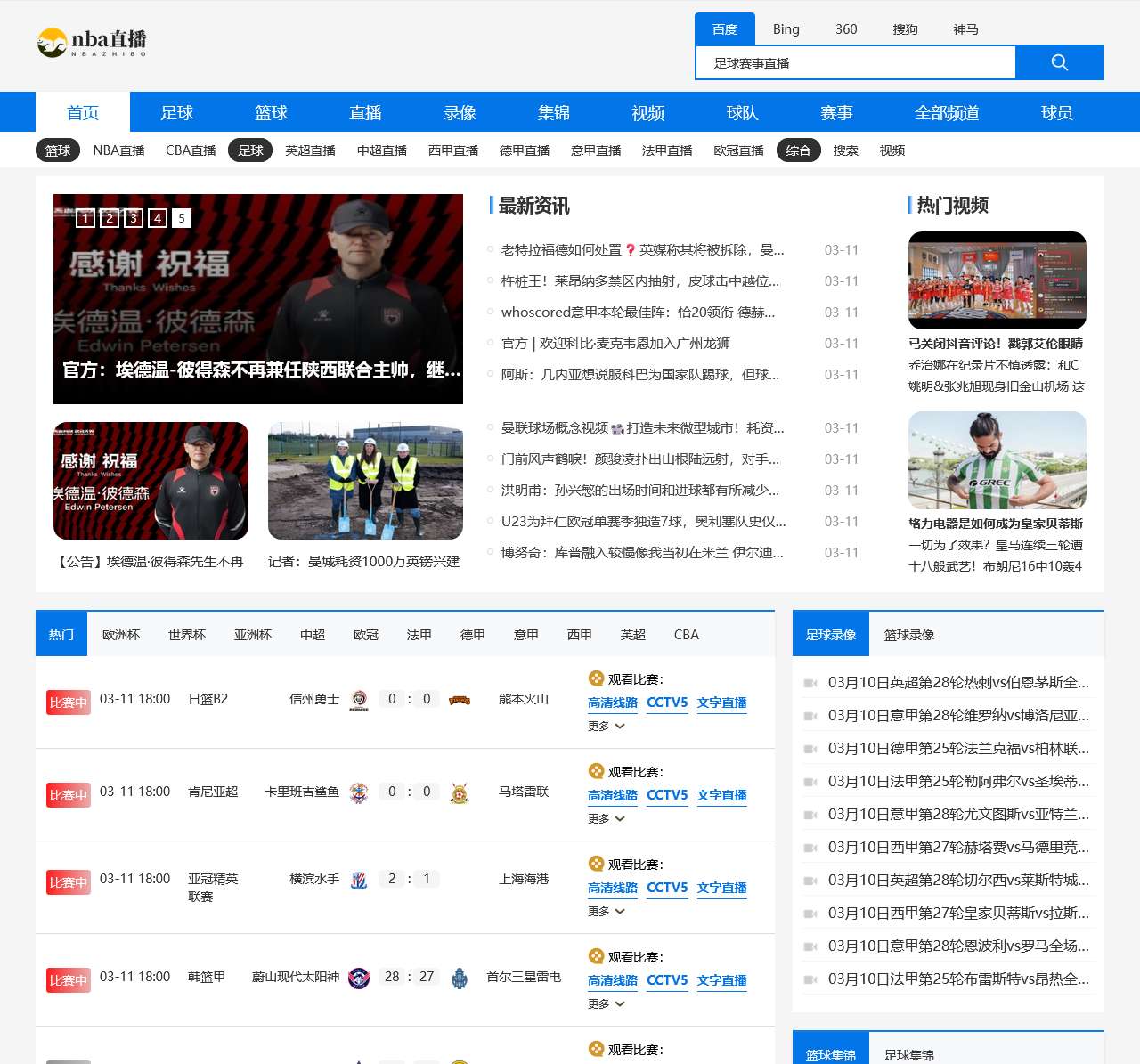Click video icon beside 意甲第28轮恩波利vs罗马
The height and width of the screenshot is (1064, 1140).
(810, 946)
